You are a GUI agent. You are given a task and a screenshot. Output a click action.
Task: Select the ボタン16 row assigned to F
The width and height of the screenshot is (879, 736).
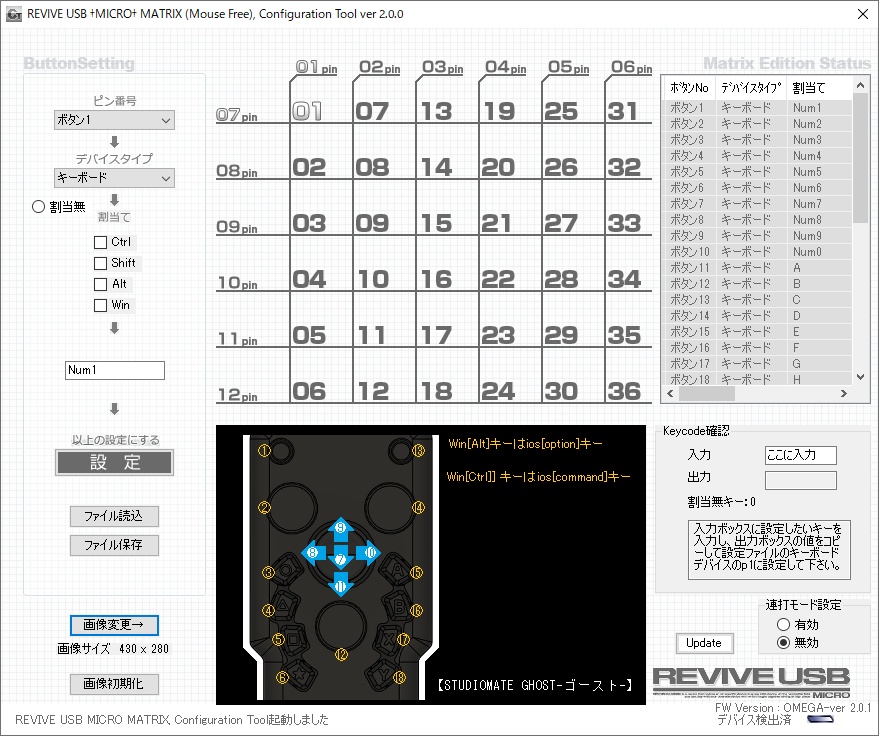tap(757, 348)
